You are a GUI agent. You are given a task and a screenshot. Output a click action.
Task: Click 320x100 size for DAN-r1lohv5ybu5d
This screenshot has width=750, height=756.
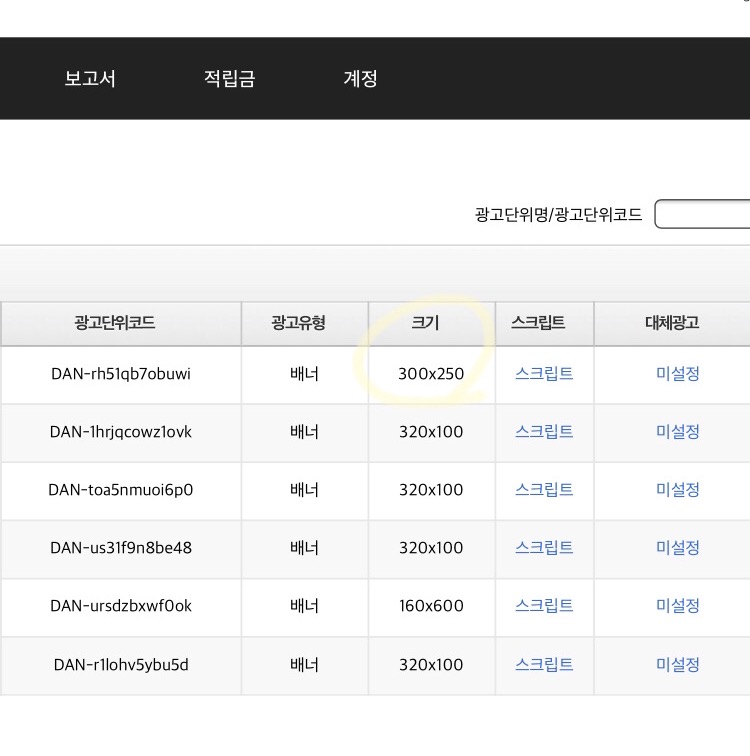431,665
